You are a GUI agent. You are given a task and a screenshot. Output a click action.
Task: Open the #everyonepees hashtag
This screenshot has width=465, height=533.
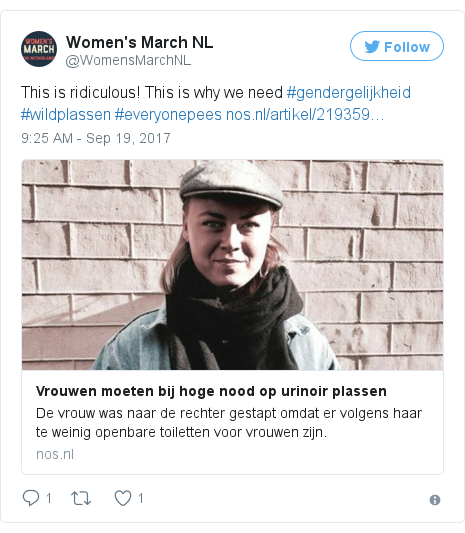(168, 115)
